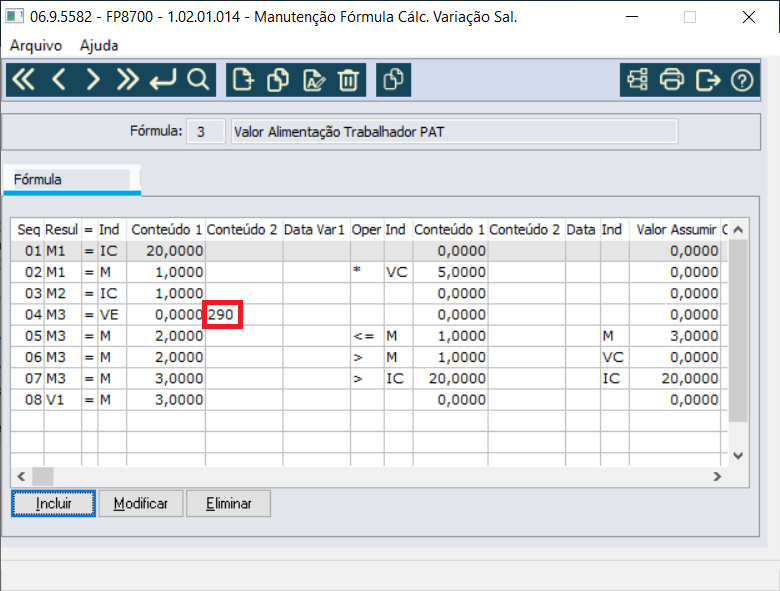The image size is (780, 591).
Task: Click the standalone copy formula icon
Action: tap(393, 80)
